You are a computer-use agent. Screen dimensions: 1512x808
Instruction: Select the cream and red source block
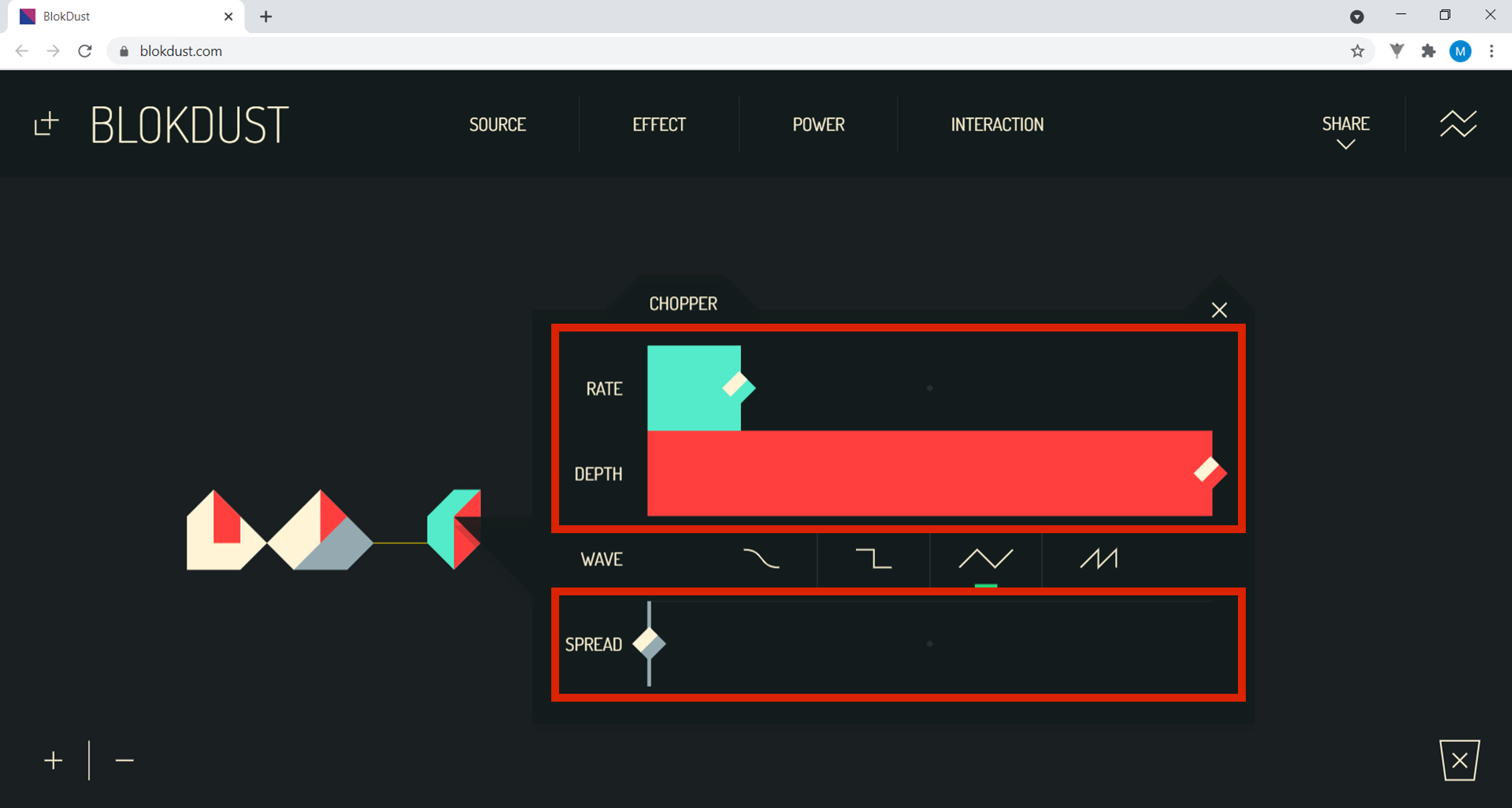(x=224, y=530)
